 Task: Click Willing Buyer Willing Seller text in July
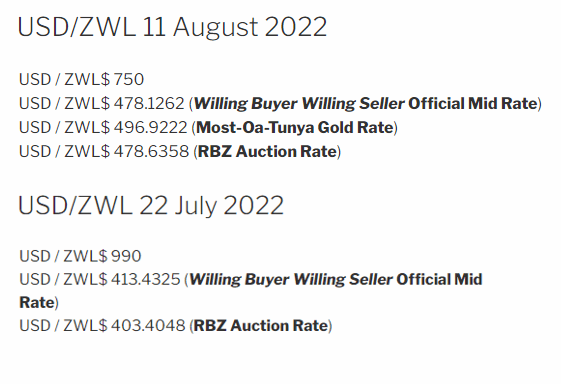point(291,280)
